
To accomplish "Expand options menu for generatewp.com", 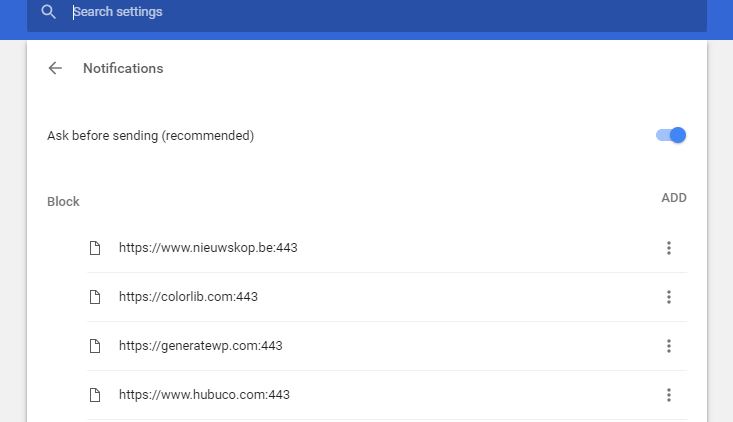I will click(669, 346).
